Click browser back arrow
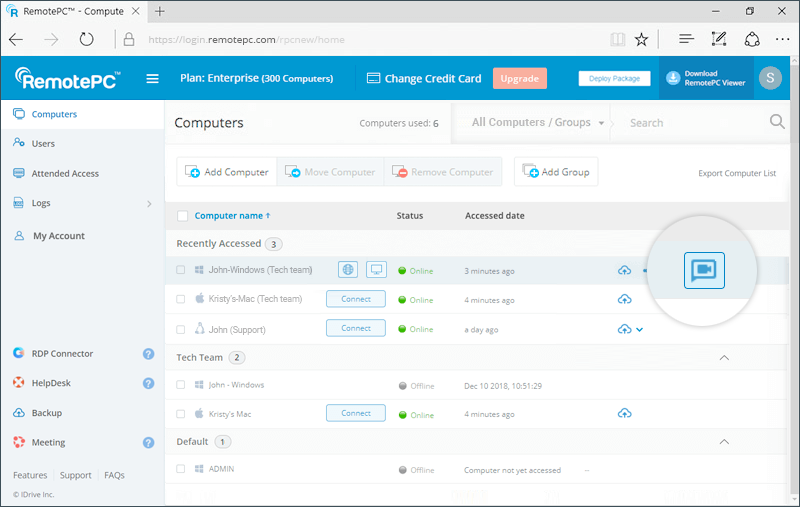Viewport: 800px width, 507px height. [x=16, y=39]
